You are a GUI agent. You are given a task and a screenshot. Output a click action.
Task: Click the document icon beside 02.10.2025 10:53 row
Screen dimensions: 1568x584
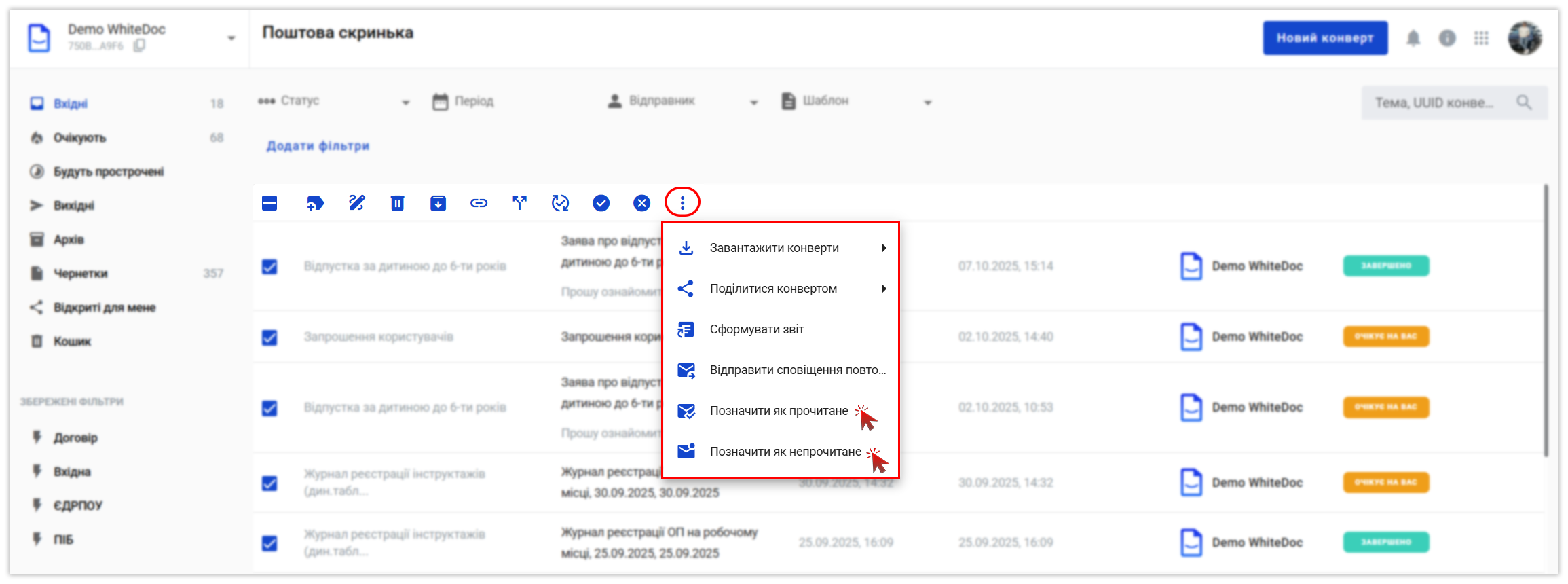(1191, 407)
